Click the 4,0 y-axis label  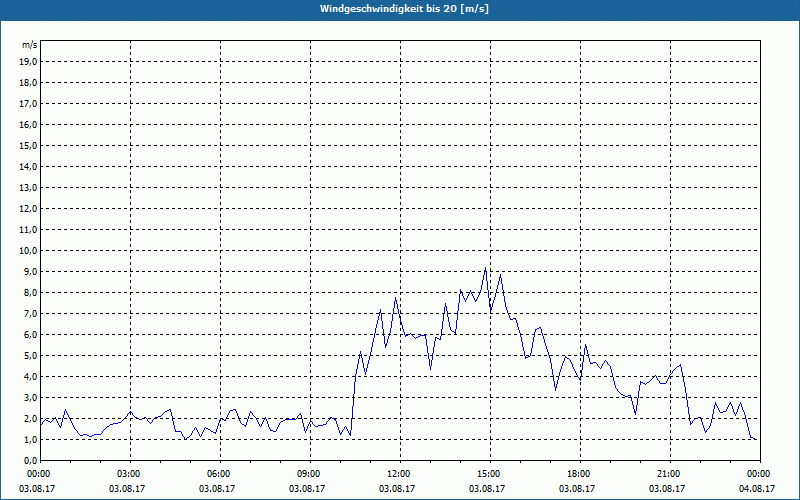[31, 377]
